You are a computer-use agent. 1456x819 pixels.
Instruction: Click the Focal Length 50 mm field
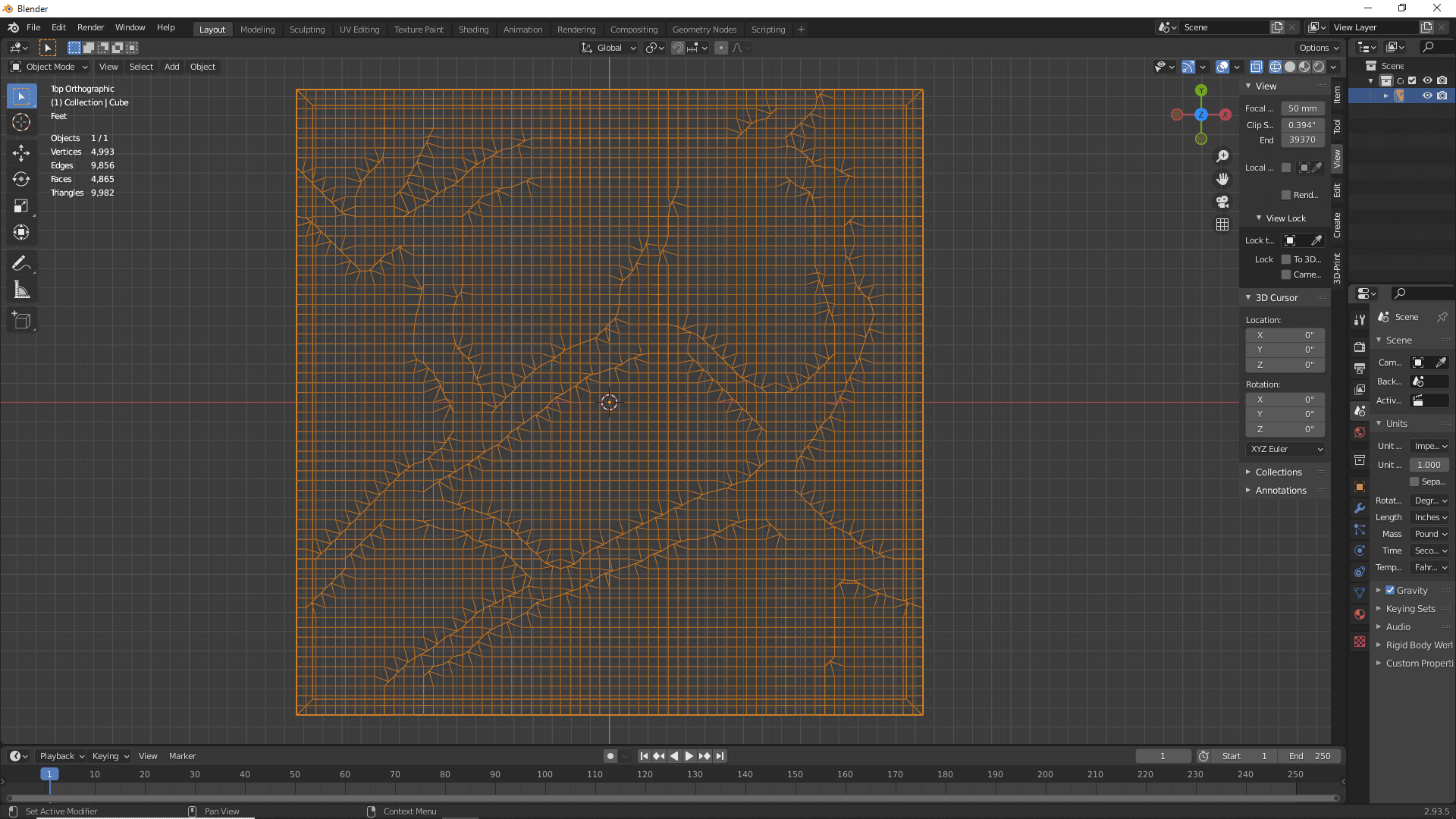coord(1303,108)
